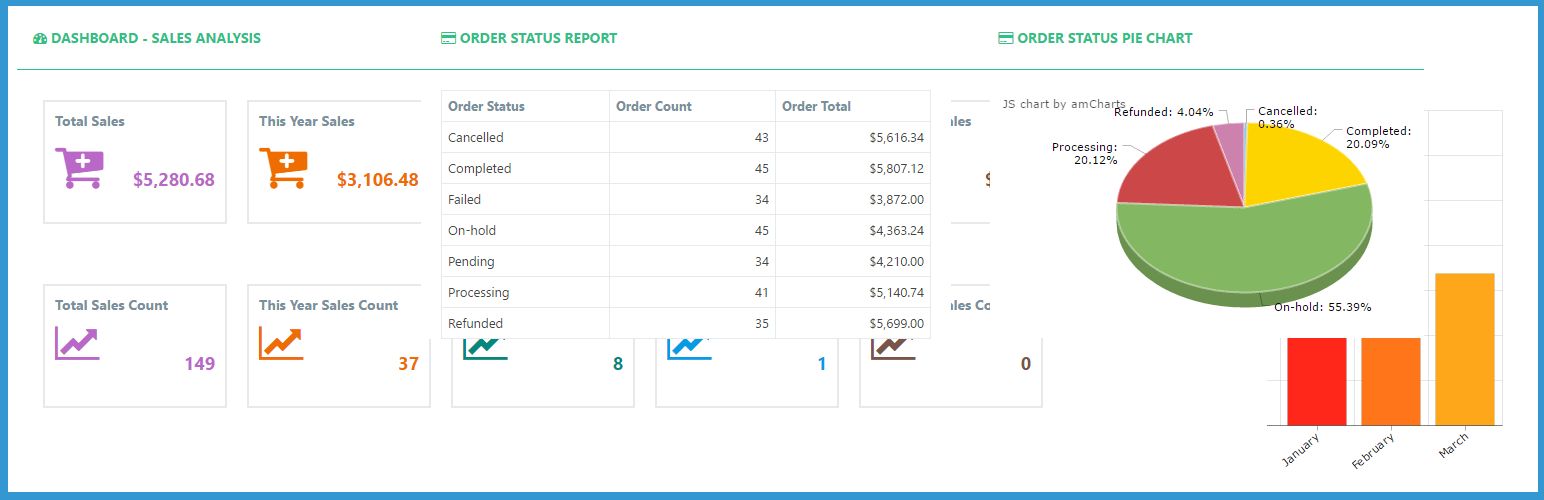The width and height of the screenshot is (1544, 500).
Task: Open the JS chart by amCharts link
Action: pyautogui.click(x=1063, y=104)
